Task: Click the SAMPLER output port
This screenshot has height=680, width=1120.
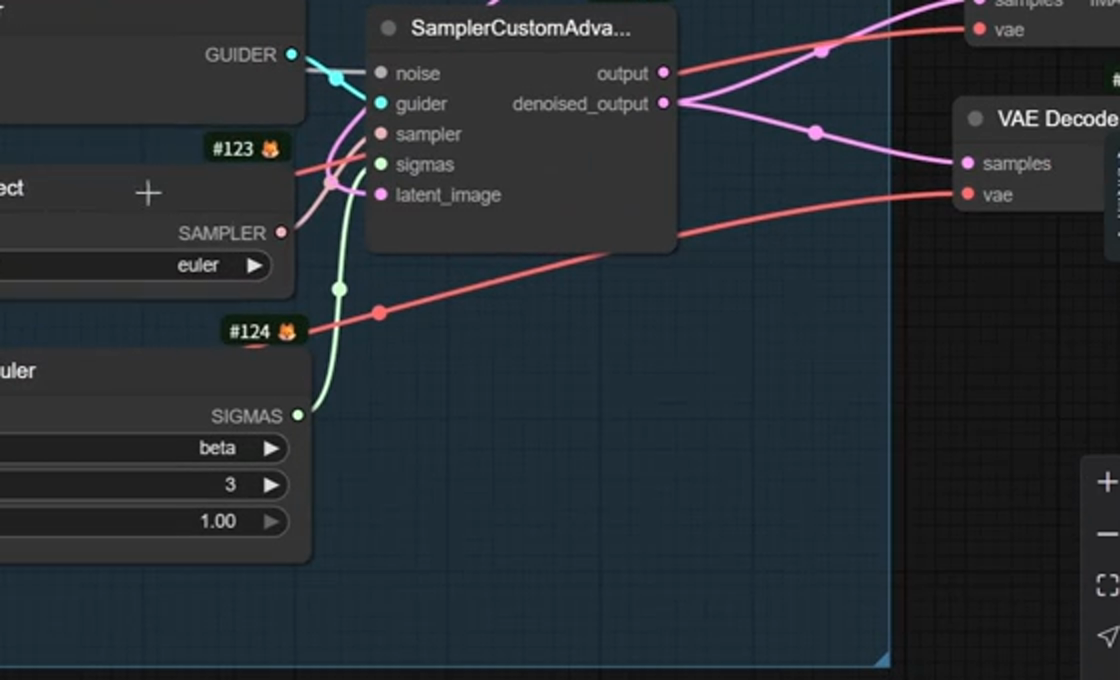Action: (281, 232)
